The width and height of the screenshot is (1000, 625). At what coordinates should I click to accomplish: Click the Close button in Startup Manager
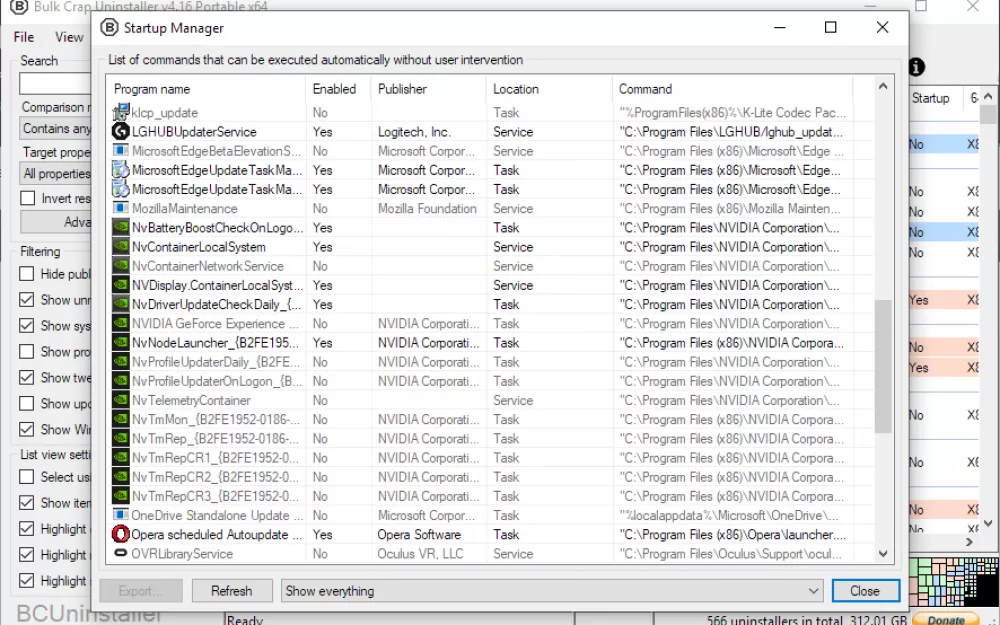(x=865, y=591)
